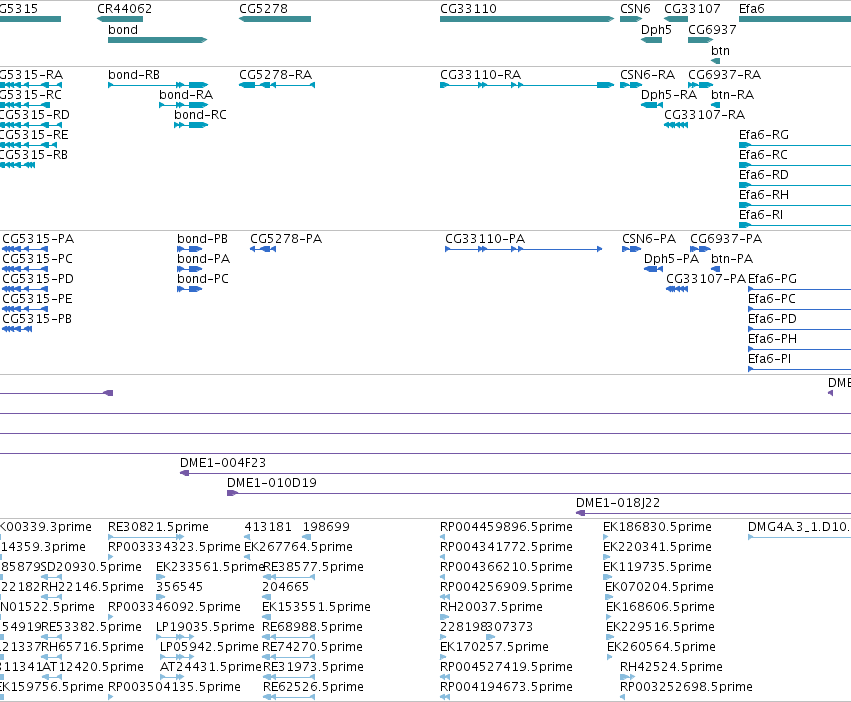Click the RE30821.5prime EST feature
The image size is (851, 702).
coord(146,537)
